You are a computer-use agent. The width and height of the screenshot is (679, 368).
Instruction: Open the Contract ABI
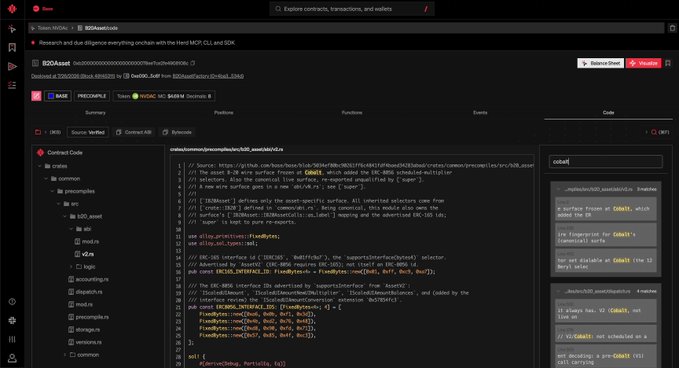134,132
